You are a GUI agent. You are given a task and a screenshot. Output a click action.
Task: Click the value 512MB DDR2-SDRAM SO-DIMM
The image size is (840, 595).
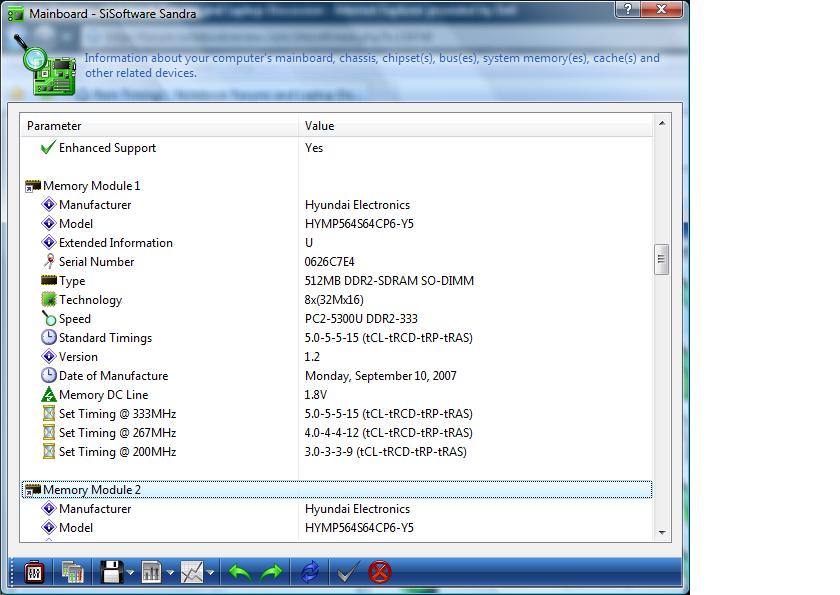pyautogui.click(x=389, y=281)
